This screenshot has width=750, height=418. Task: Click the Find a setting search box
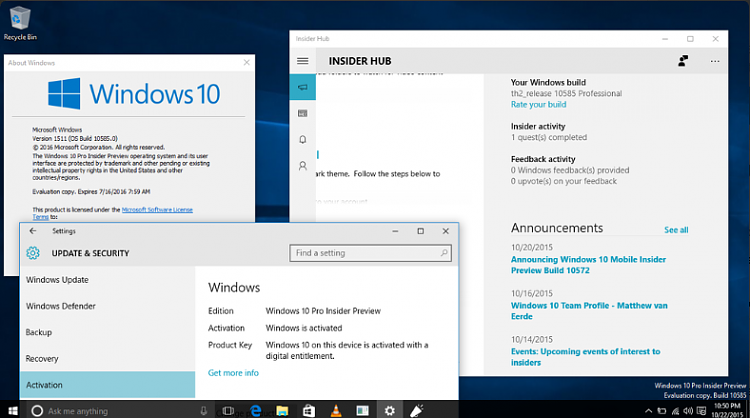tap(370, 253)
